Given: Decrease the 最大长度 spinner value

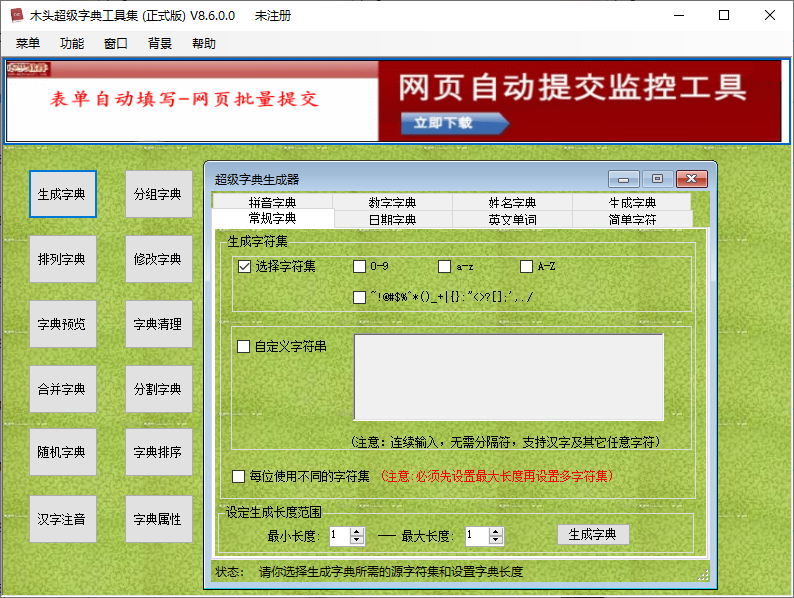Looking at the screenshot, I should pos(493,541).
